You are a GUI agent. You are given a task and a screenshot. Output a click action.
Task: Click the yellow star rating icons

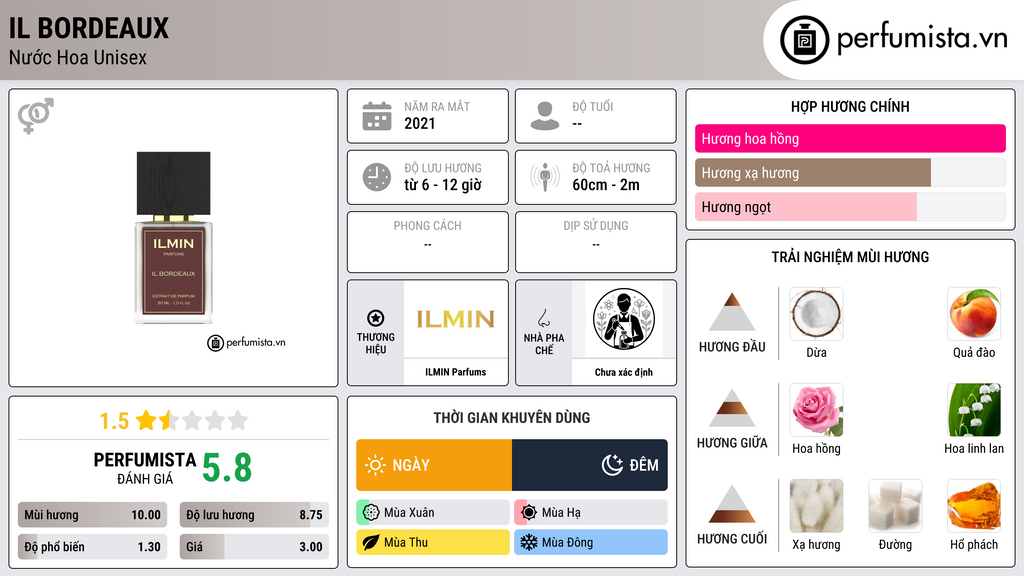191,421
